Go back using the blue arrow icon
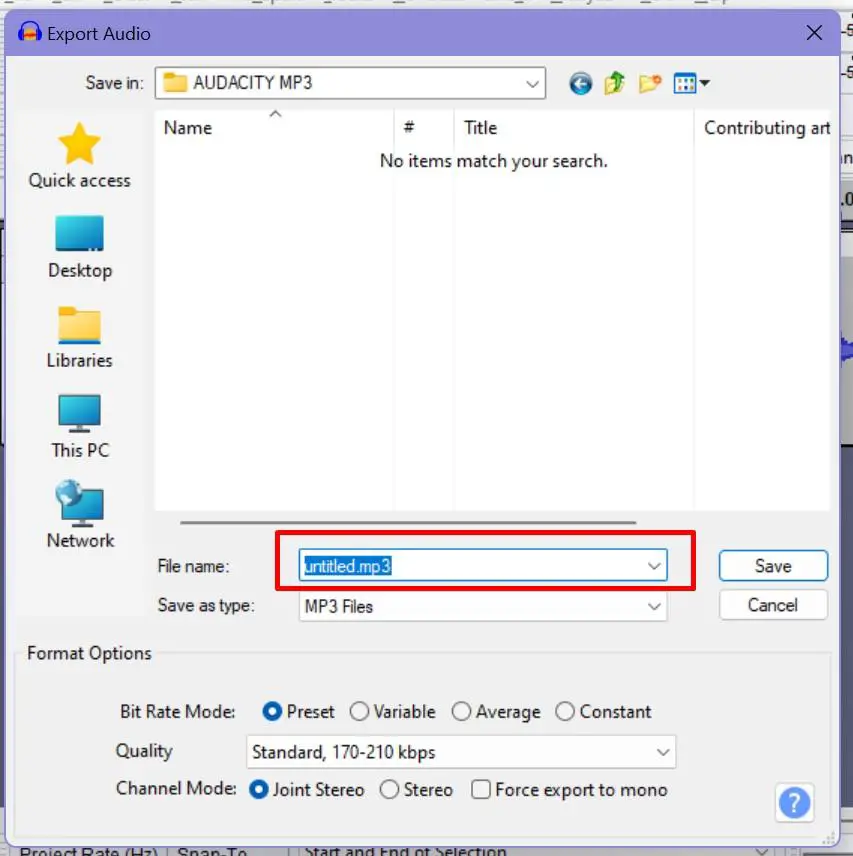Screen dimensions: 853x856 580,84
